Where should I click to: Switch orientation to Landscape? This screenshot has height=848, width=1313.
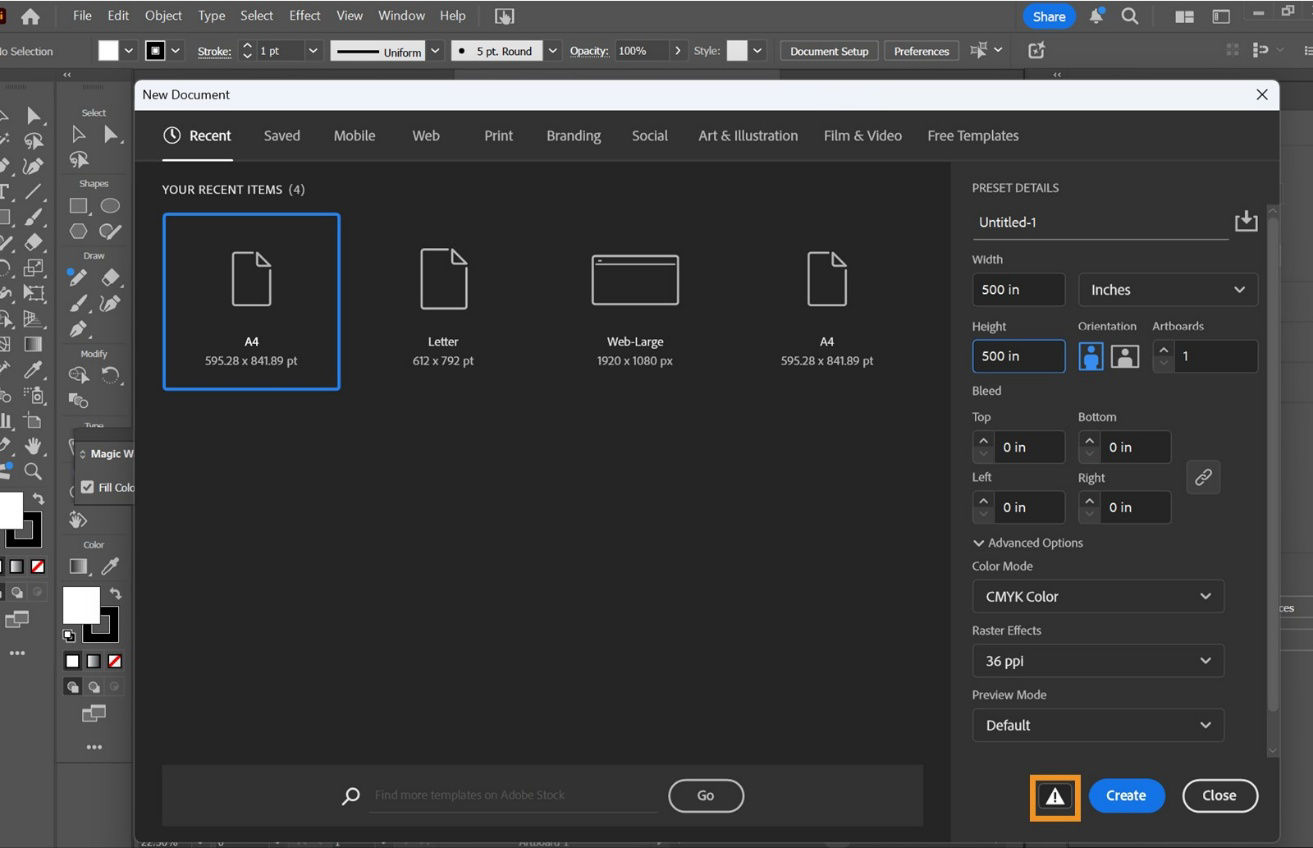[x=1124, y=356]
